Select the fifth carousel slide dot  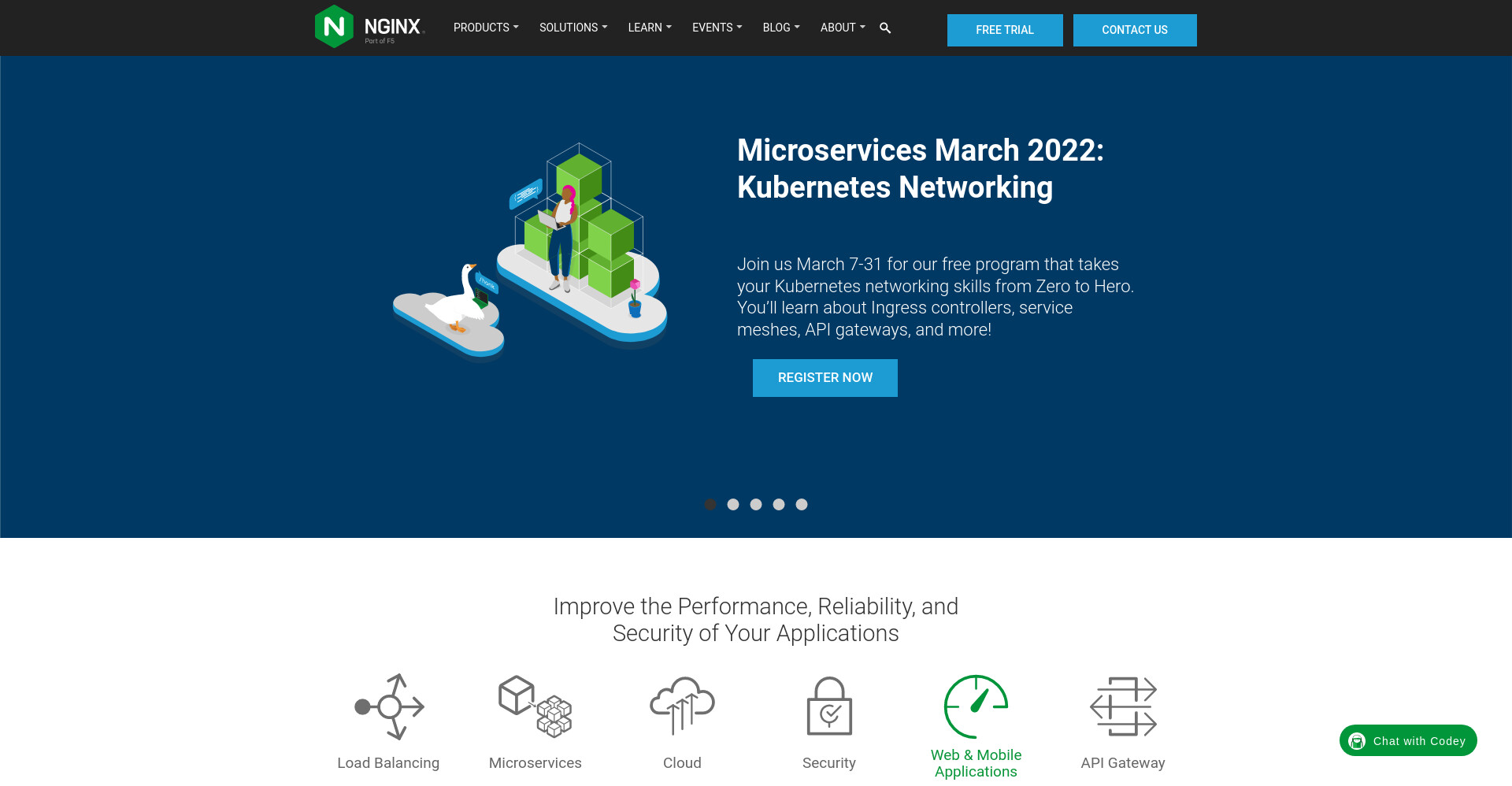802,504
